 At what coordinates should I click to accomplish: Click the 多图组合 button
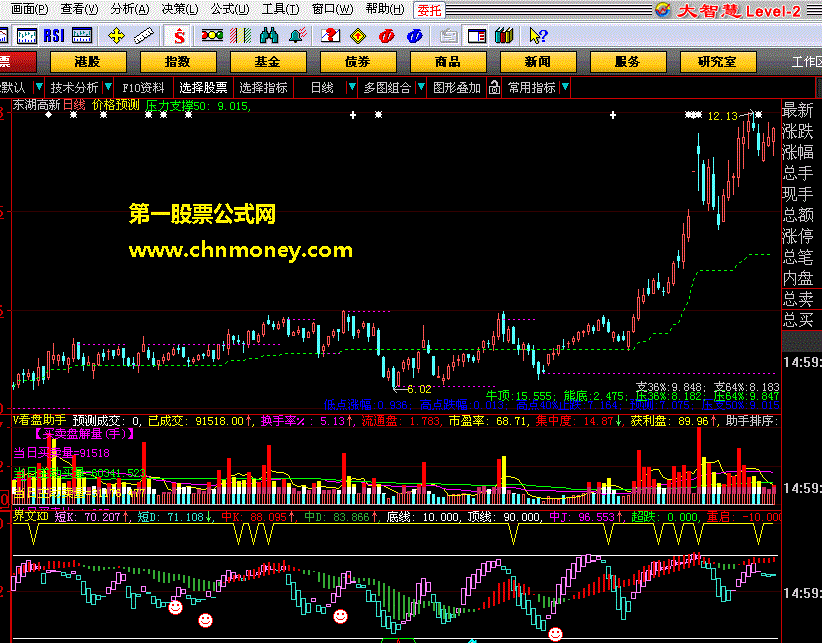pyautogui.click(x=387, y=88)
